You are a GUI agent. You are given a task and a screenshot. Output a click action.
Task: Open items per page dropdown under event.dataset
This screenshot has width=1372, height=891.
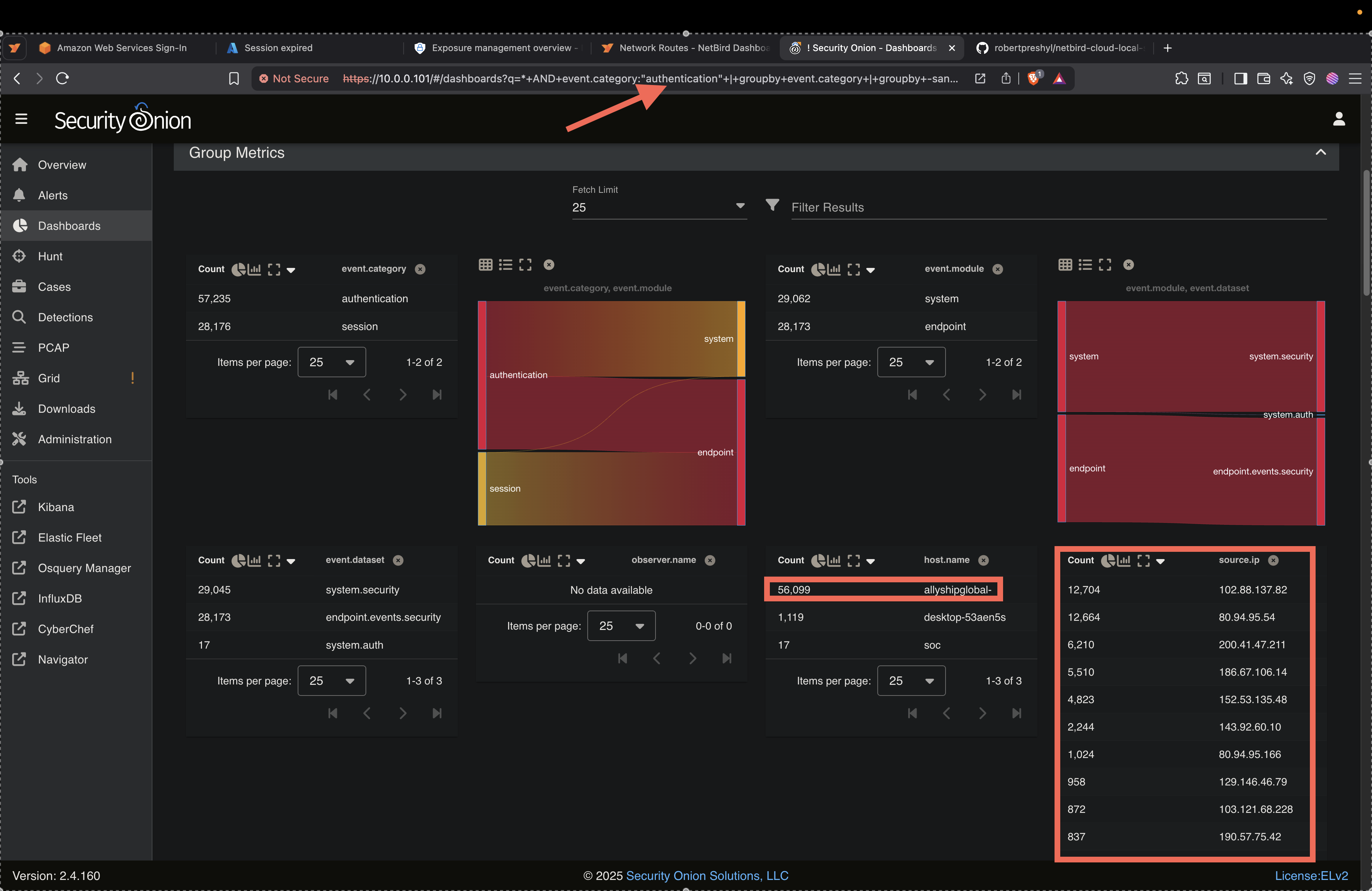pyautogui.click(x=332, y=681)
